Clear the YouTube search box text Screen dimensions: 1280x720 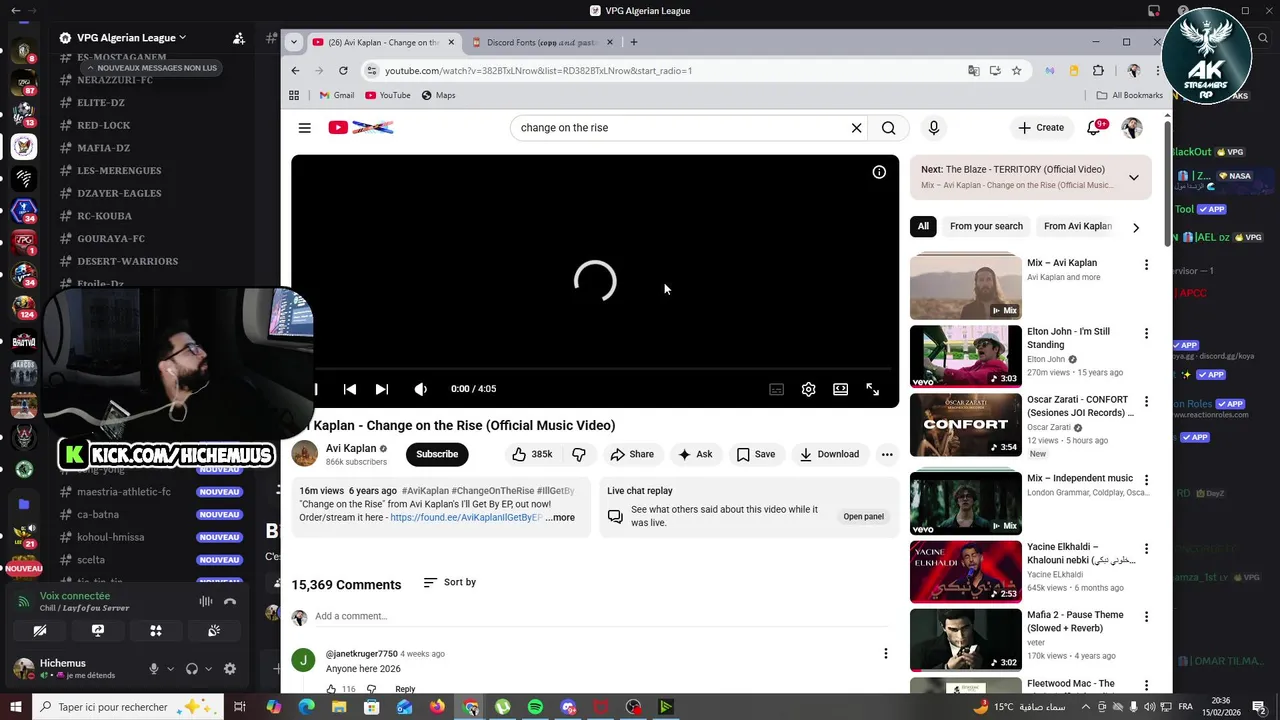pyautogui.click(x=856, y=128)
